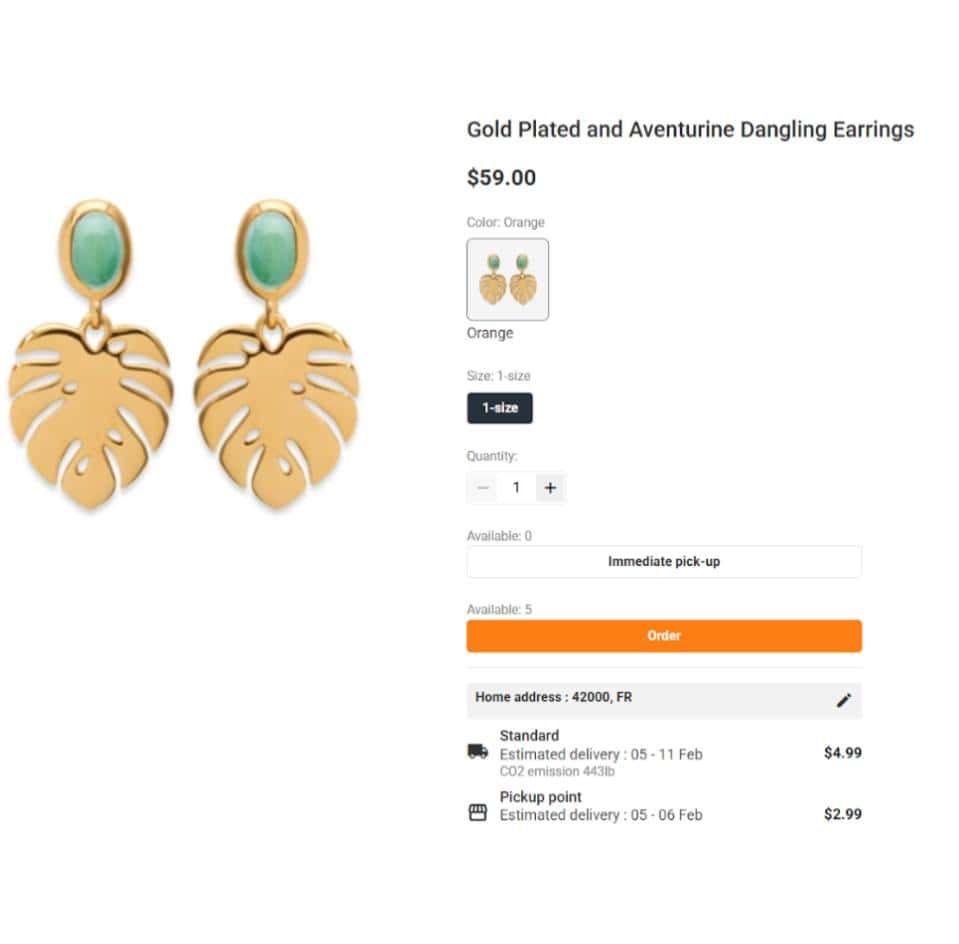Viewport: 959px width, 944px height.
Task: Choose the 1-size size option
Action: [500, 408]
